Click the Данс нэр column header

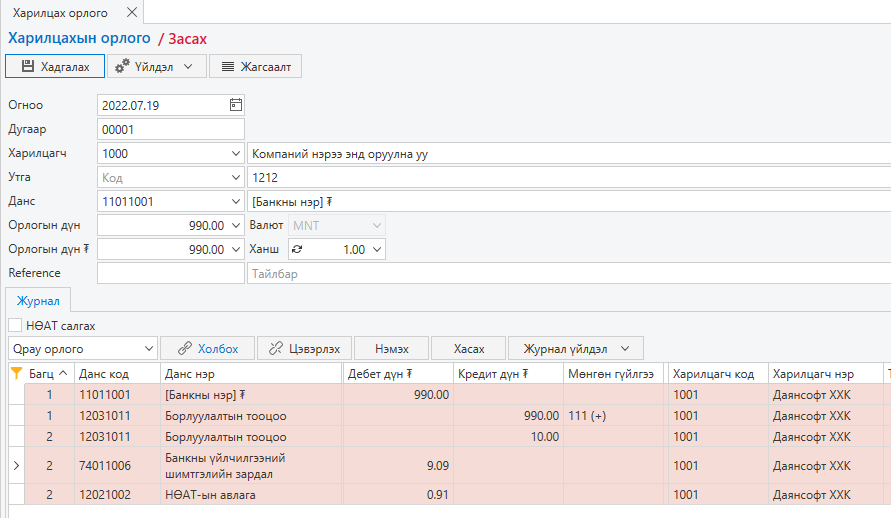[251, 374]
